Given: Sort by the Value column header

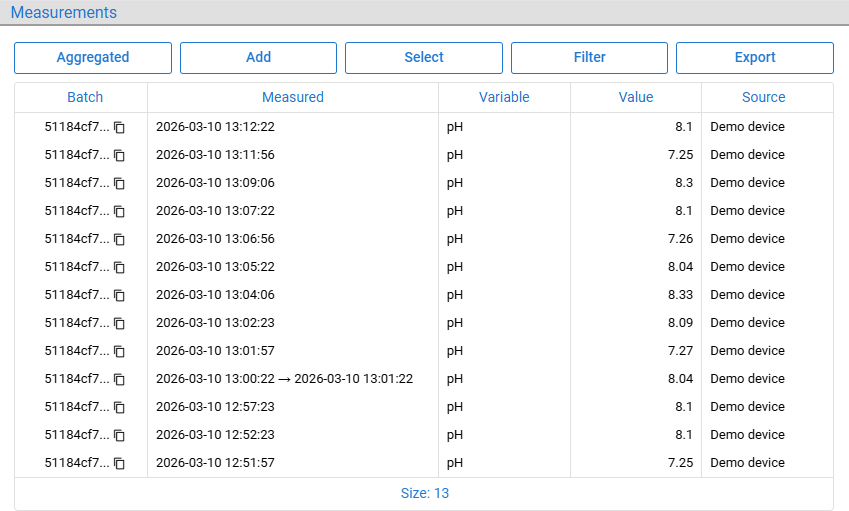Looking at the screenshot, I should 636,97.
